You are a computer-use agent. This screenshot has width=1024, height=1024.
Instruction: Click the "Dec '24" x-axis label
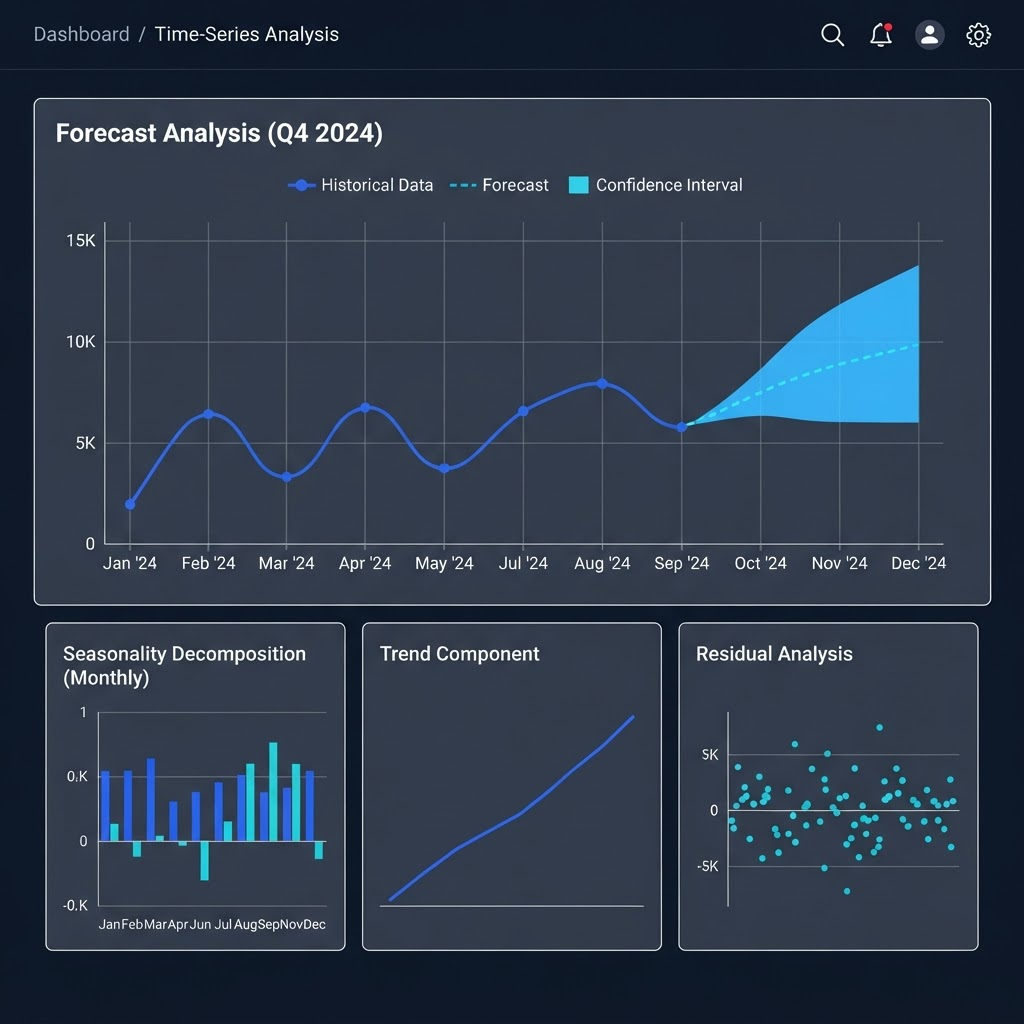pyautogui.click(x=918, y=563)
